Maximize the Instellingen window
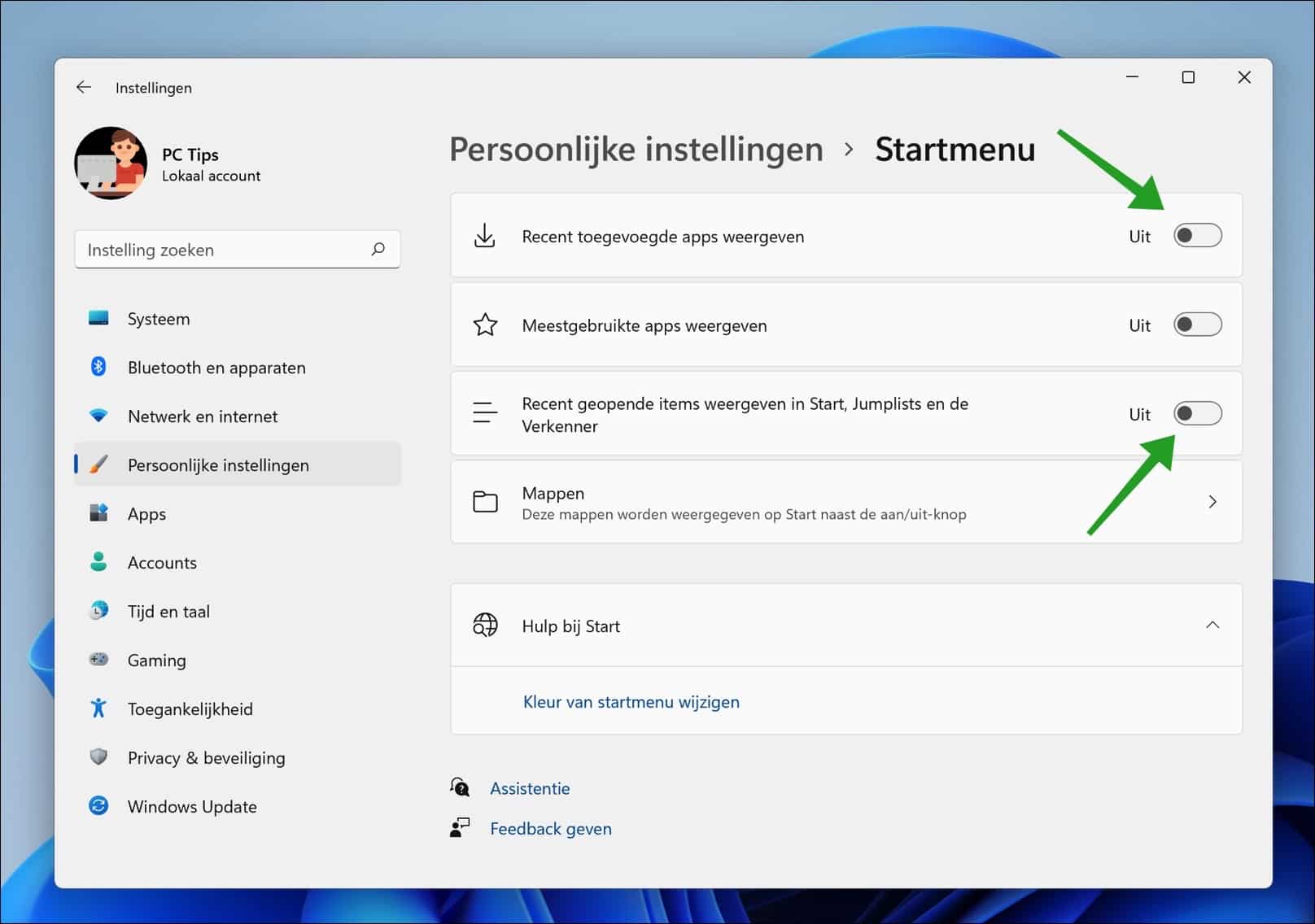The width and height of the screenshot is (1315, 924). (x=1188, y=77)
